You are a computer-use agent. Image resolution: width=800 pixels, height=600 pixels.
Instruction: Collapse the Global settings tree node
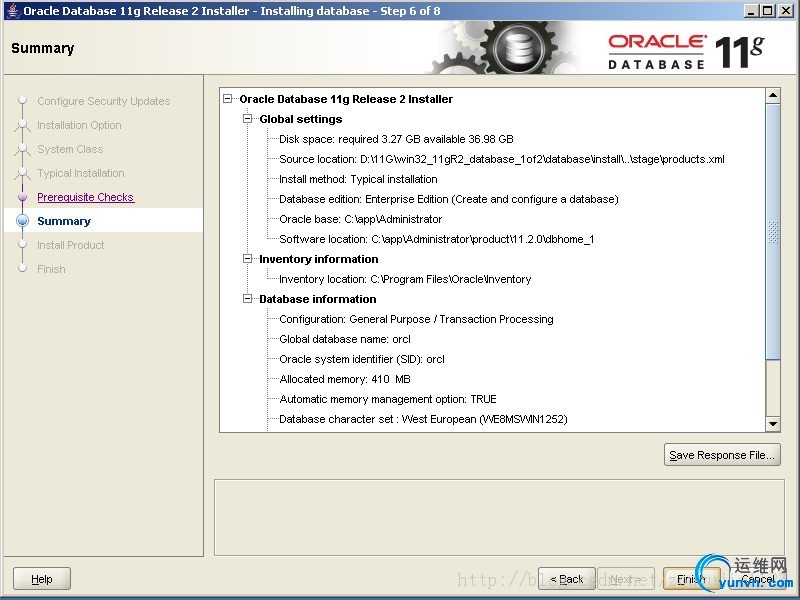(247, 119)
